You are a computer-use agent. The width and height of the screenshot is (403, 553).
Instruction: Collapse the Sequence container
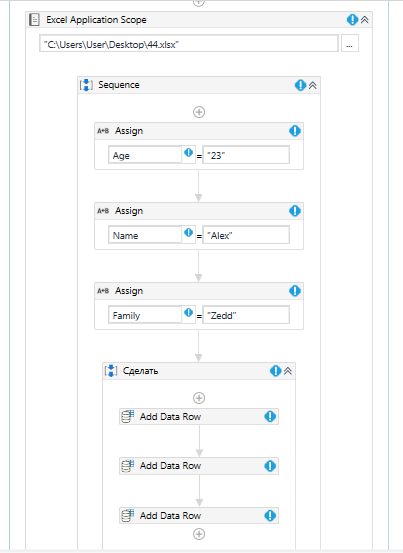[313, 85]
